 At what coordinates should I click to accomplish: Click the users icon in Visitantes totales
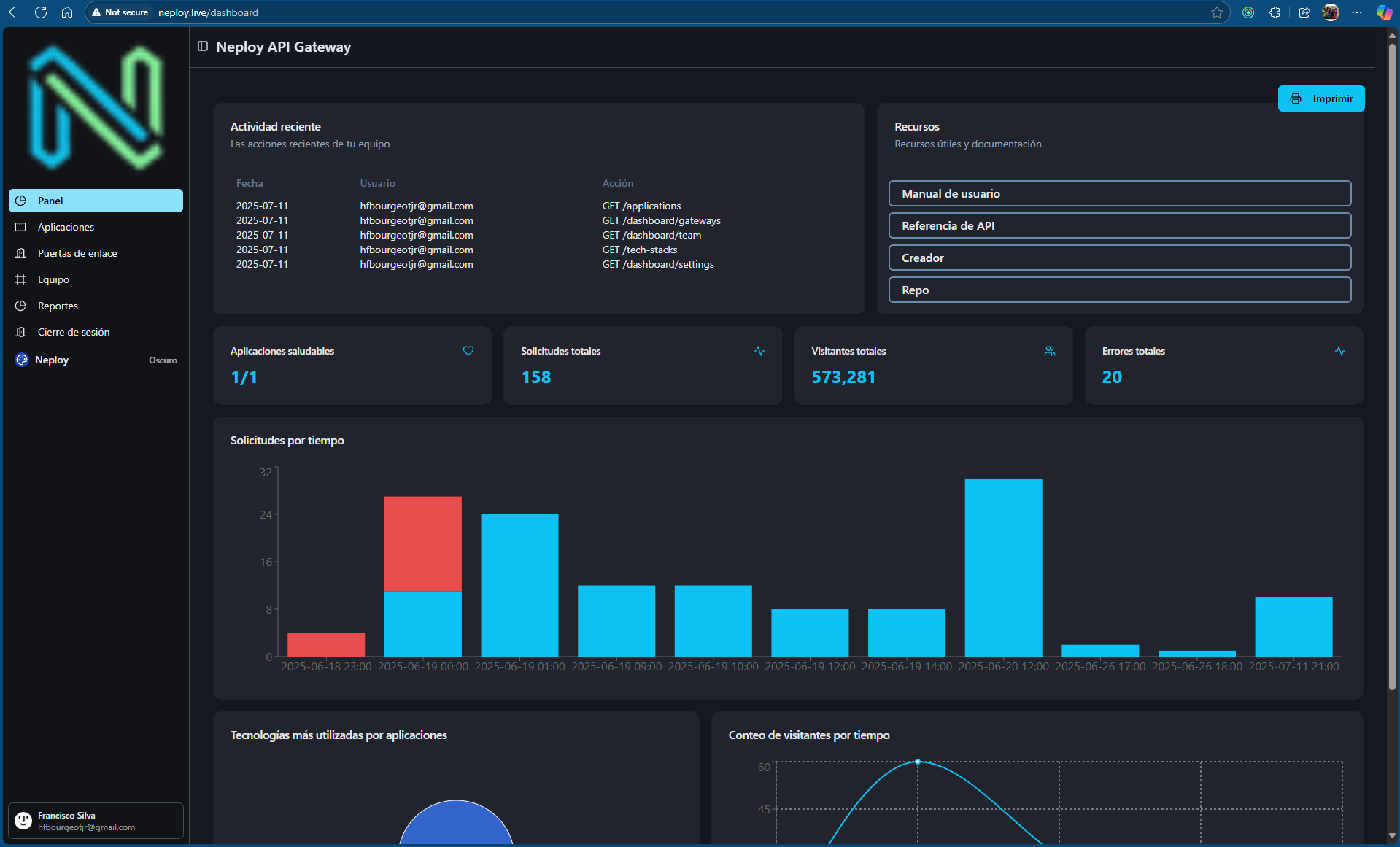(1050, 351)
